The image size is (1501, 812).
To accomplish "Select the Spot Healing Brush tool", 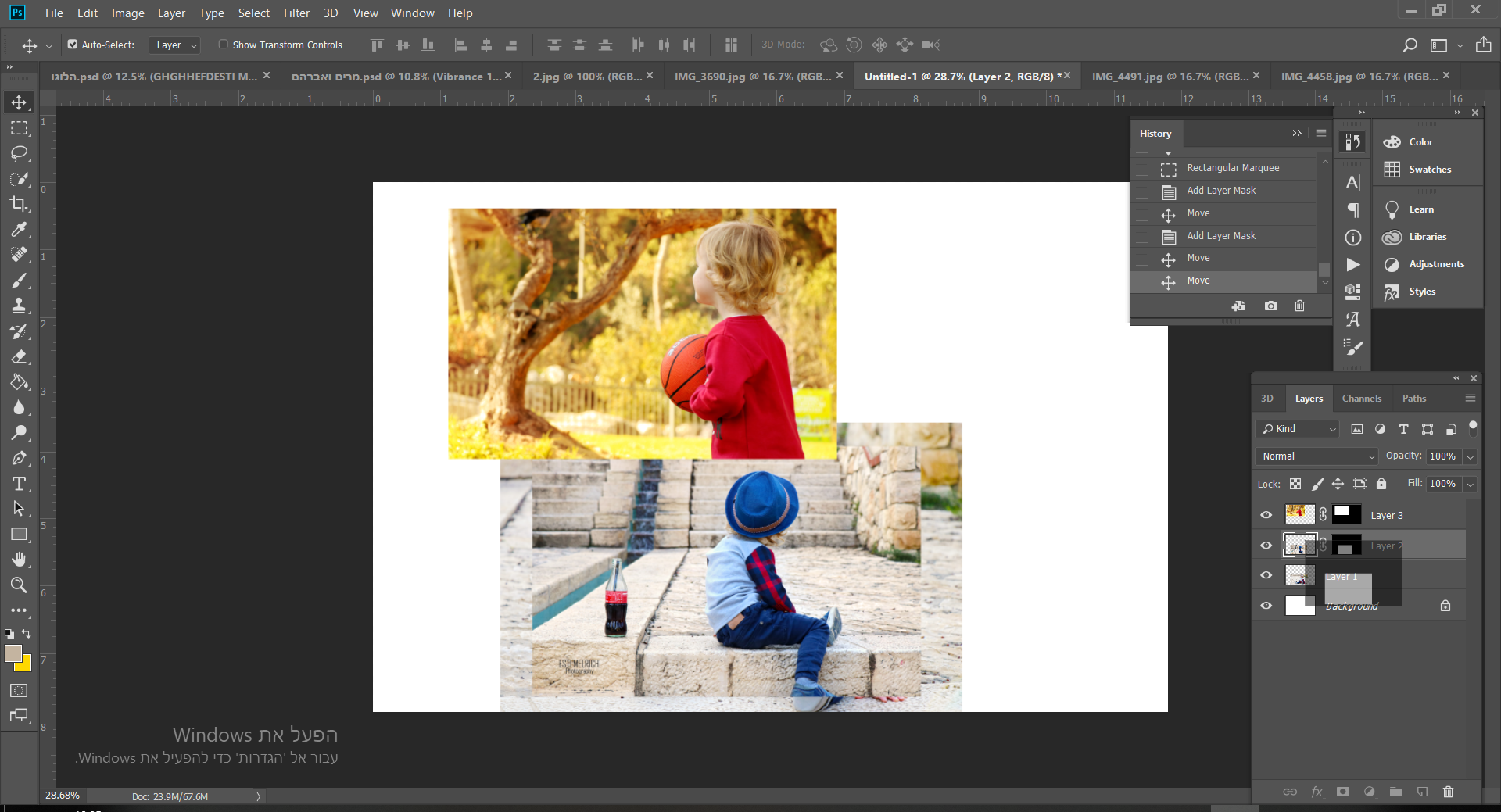I will (x=19, y=255).
